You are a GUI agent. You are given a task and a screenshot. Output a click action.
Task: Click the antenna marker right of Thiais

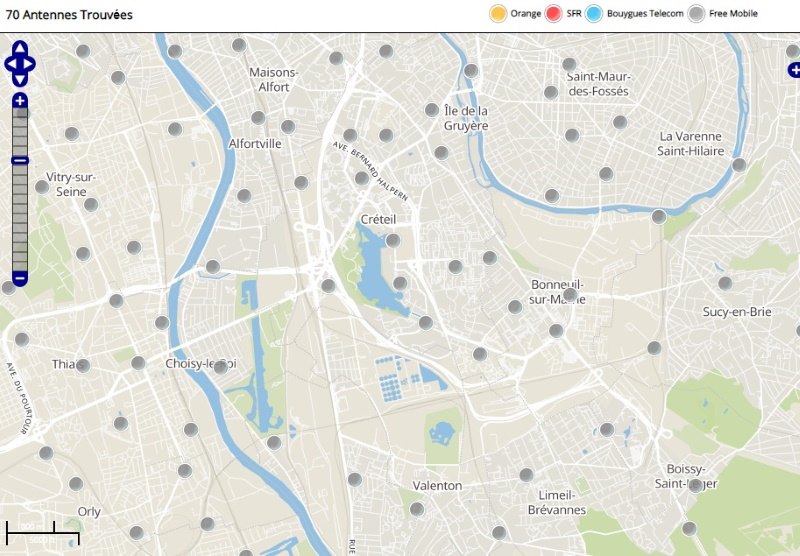tap(83, 366)
